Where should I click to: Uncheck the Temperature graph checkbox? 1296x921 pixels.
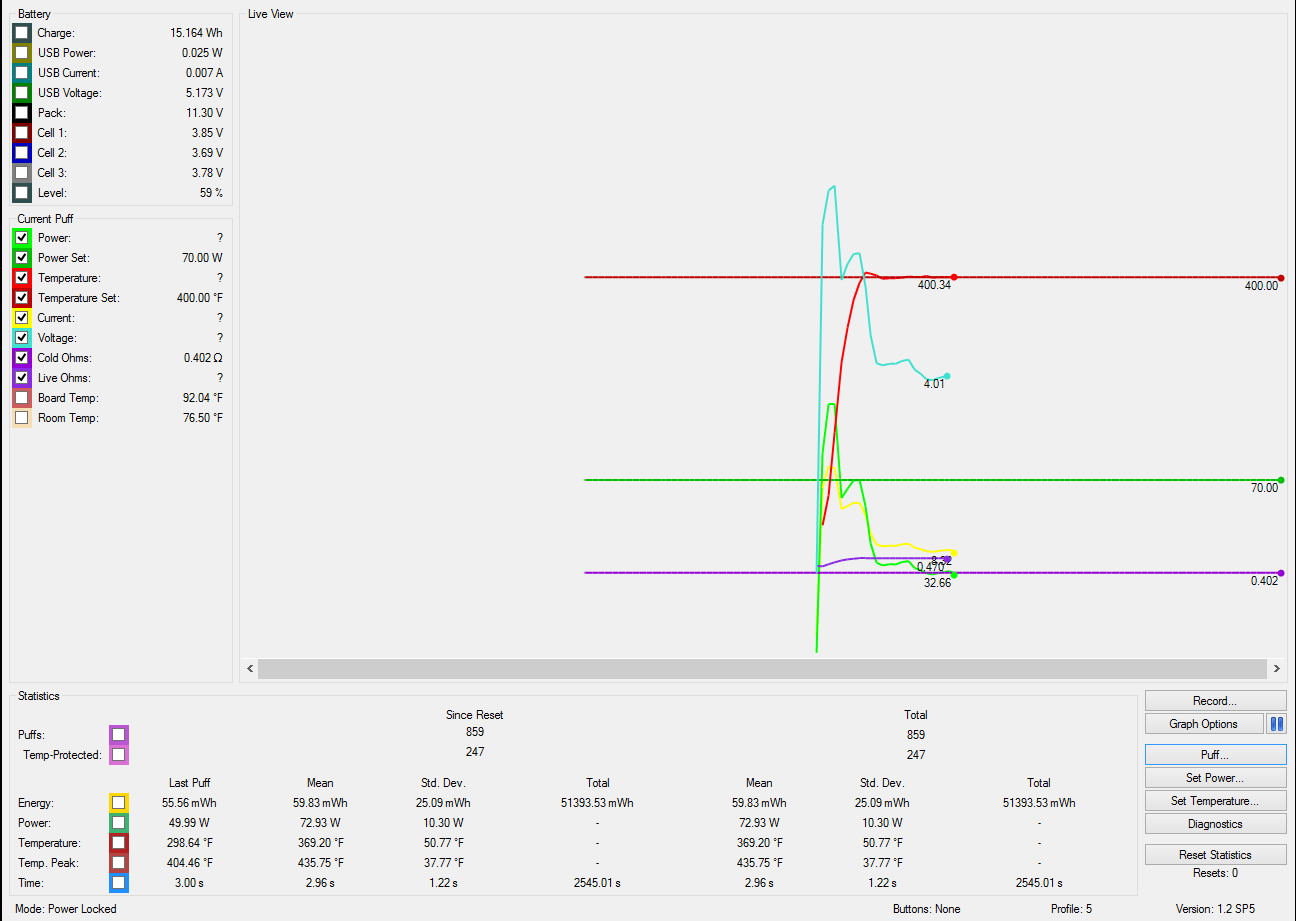[x=22, y=278]
